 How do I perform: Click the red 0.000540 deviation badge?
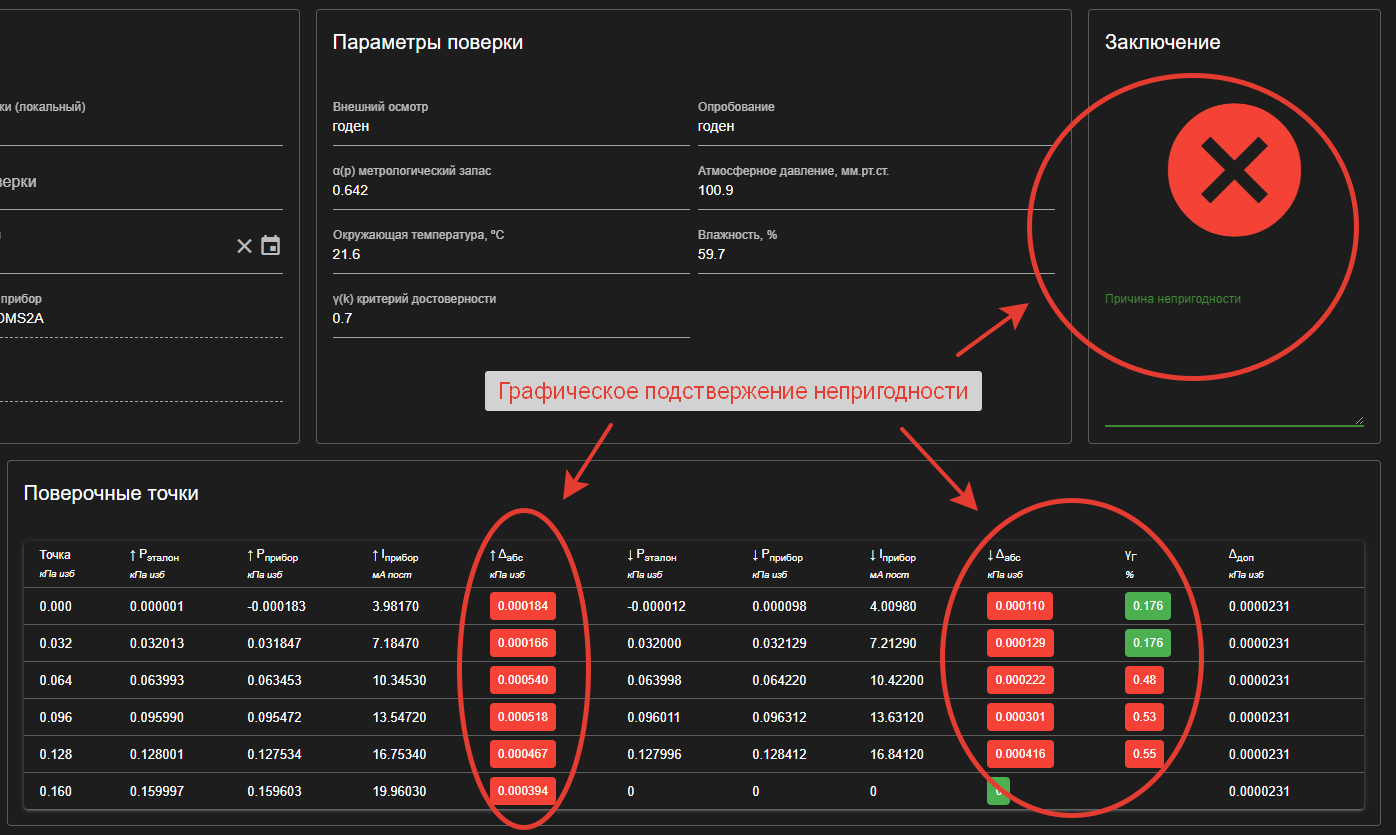pyautogui.click(x=523, y=681)
